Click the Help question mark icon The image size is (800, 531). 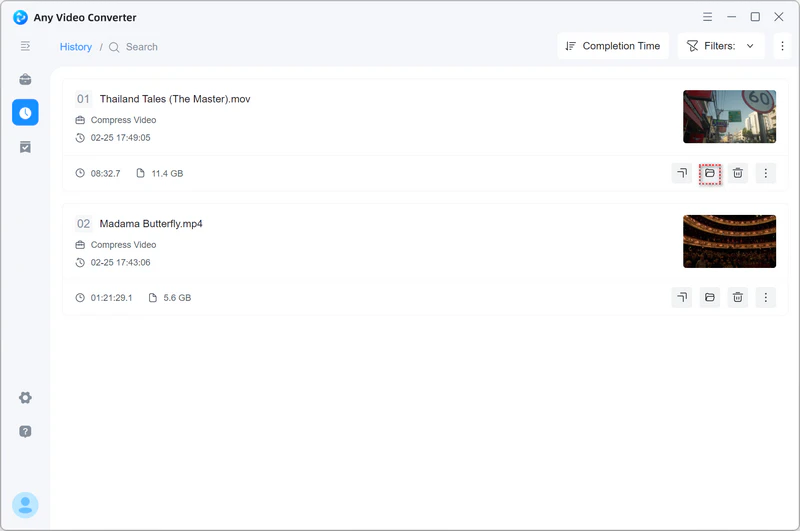pyautogui.click(x=25, y=431)
